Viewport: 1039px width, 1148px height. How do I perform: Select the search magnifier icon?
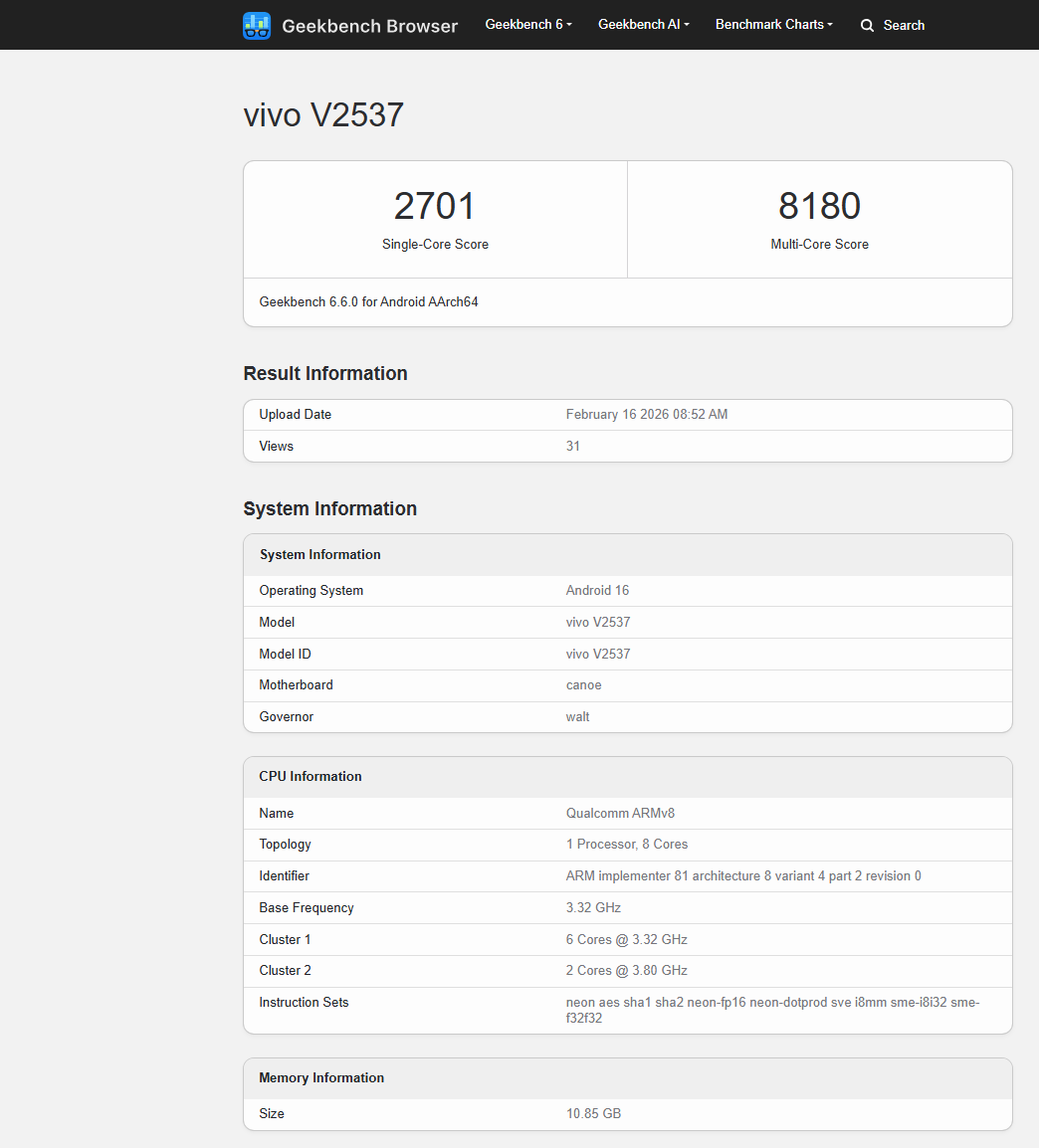pos(867,25)
